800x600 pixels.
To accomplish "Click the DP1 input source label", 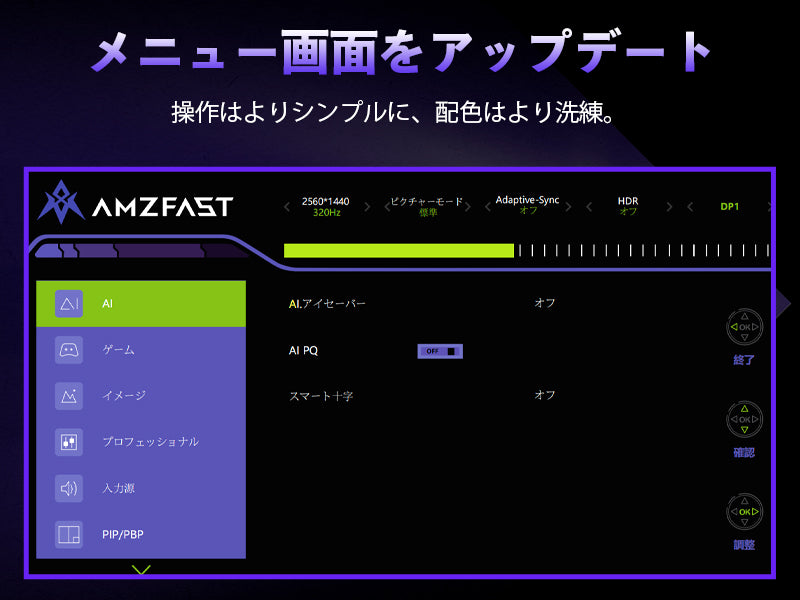I will (729, 207).
